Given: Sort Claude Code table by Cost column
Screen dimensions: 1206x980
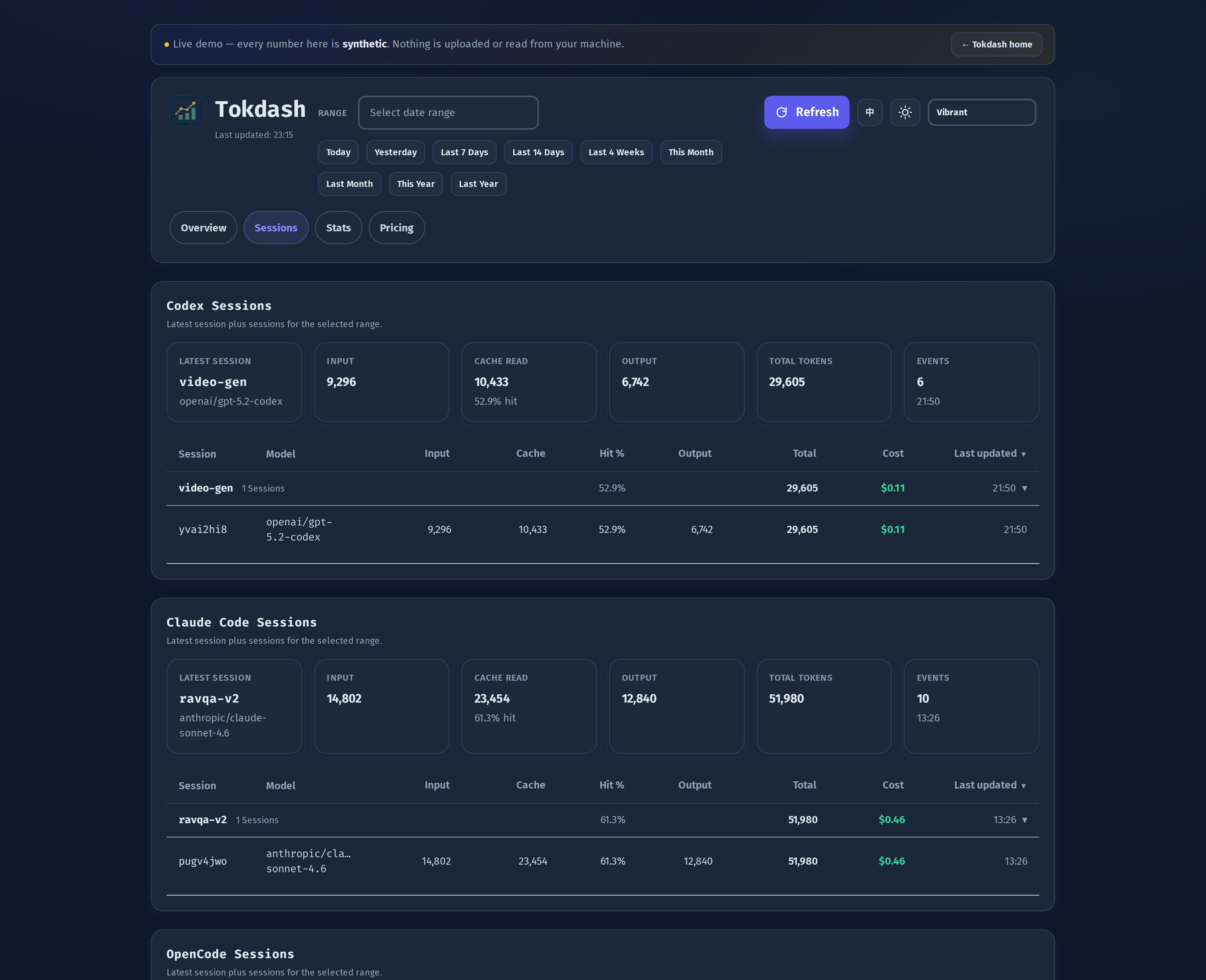Looking at the screenshot, I should pos(893,785).
